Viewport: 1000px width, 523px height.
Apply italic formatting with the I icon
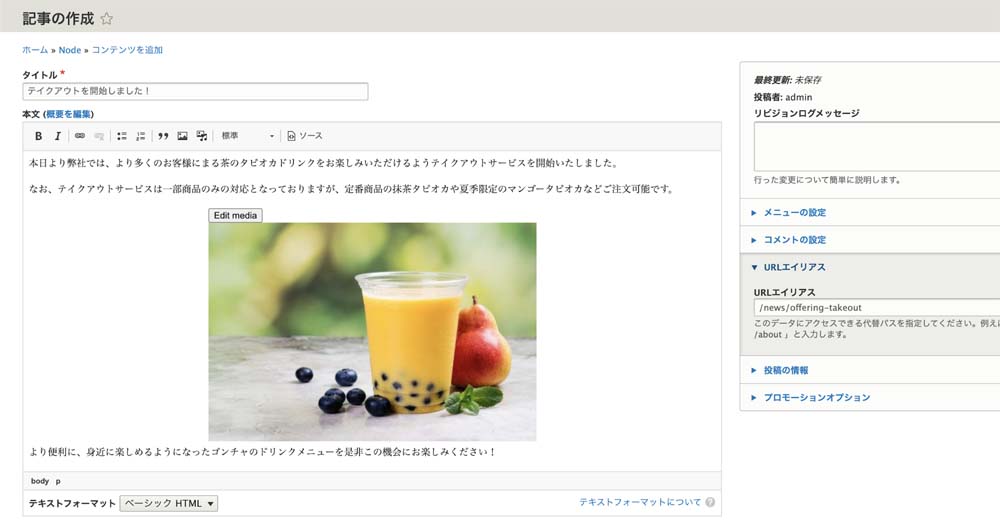tap(57, 136)
